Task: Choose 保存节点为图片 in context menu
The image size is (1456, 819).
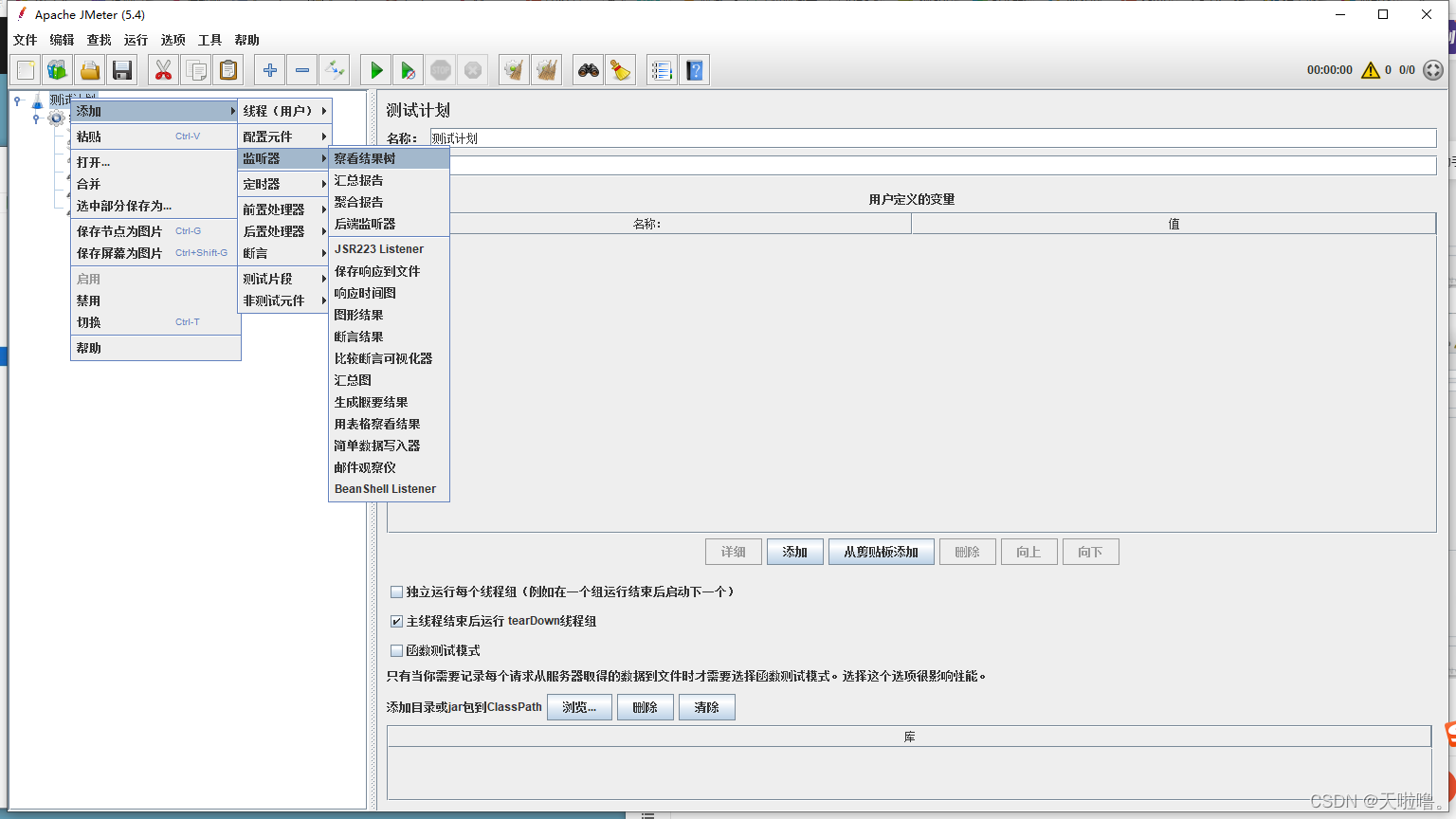Action: 155,231
